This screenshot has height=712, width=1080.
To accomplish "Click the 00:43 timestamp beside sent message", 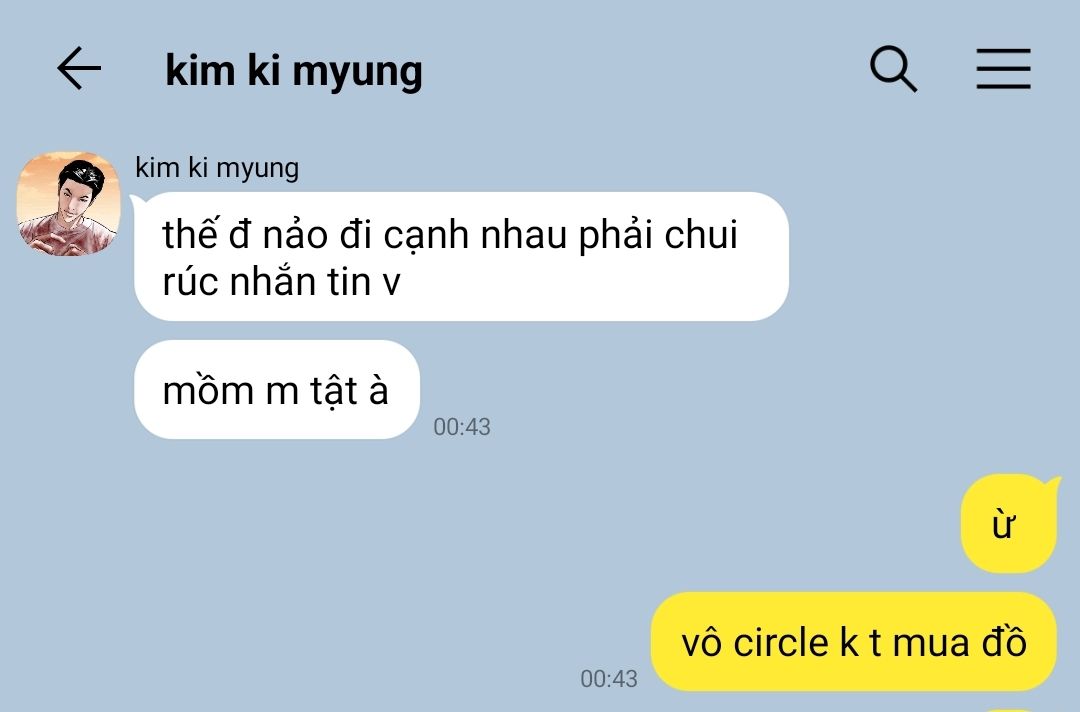I will (609, 679).
